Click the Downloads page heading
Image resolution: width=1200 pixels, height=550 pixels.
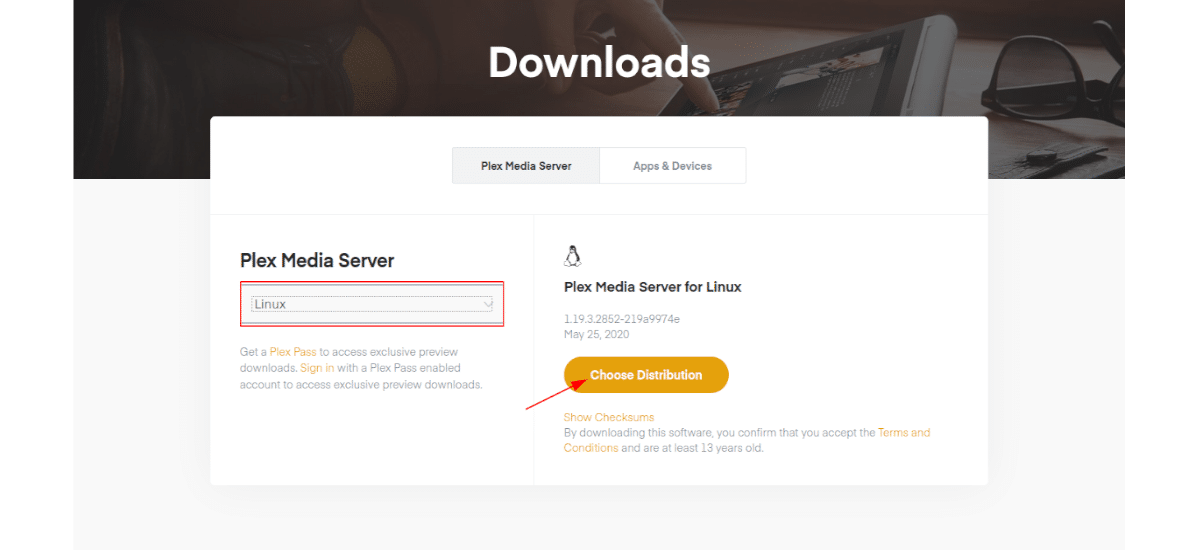click(x=599, y=62)
